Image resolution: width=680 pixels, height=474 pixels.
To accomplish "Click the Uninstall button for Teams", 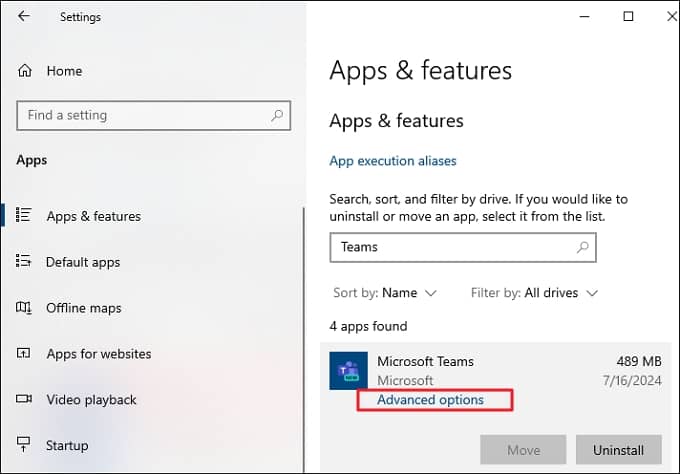I will click(618, 450).
